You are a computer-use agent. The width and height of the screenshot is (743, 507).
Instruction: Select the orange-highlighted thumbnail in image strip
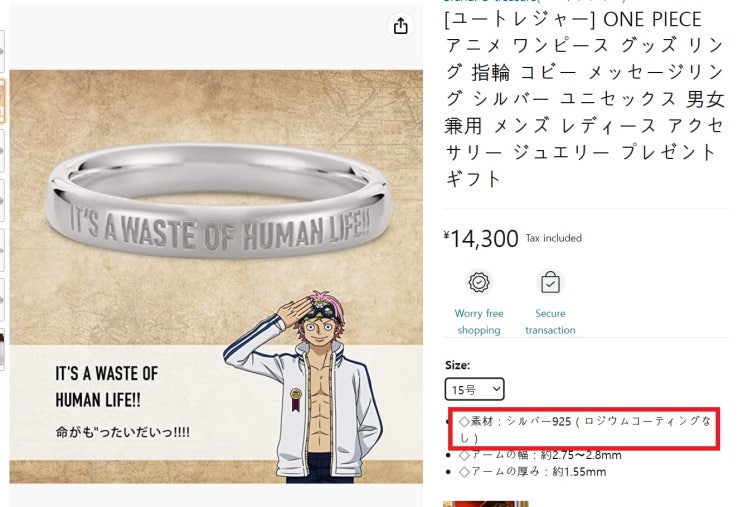(2, 101)
